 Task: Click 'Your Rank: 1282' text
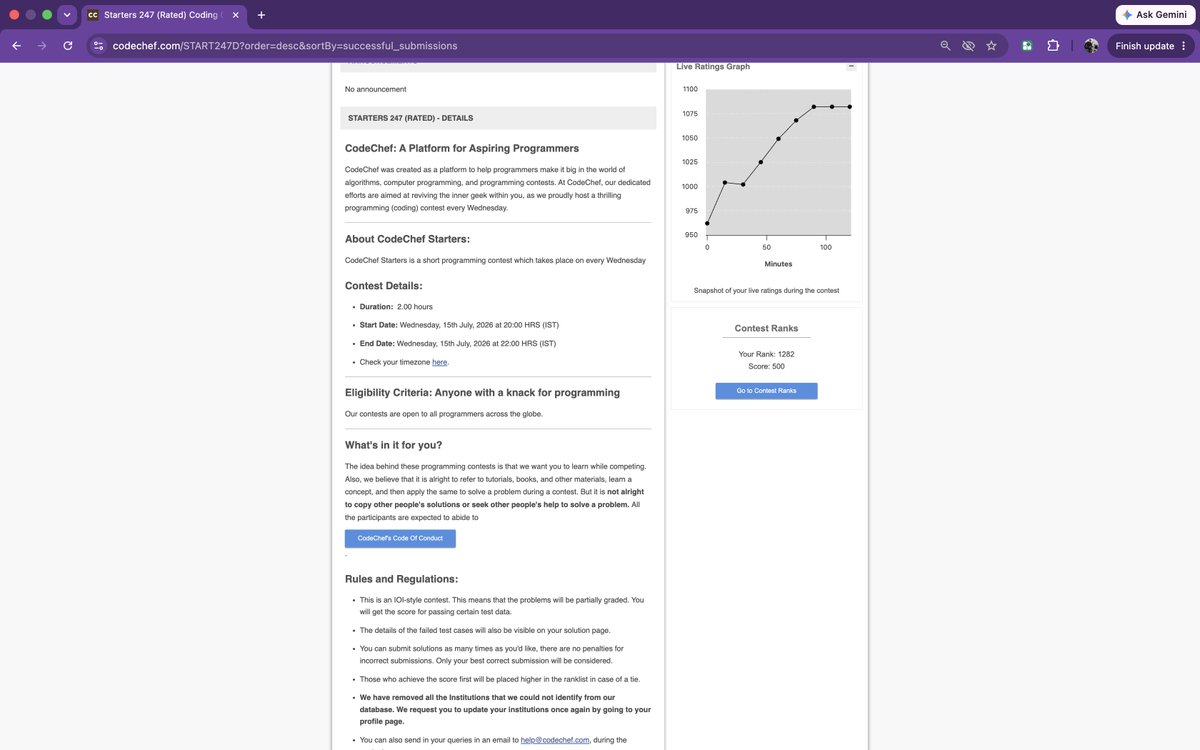766,354
